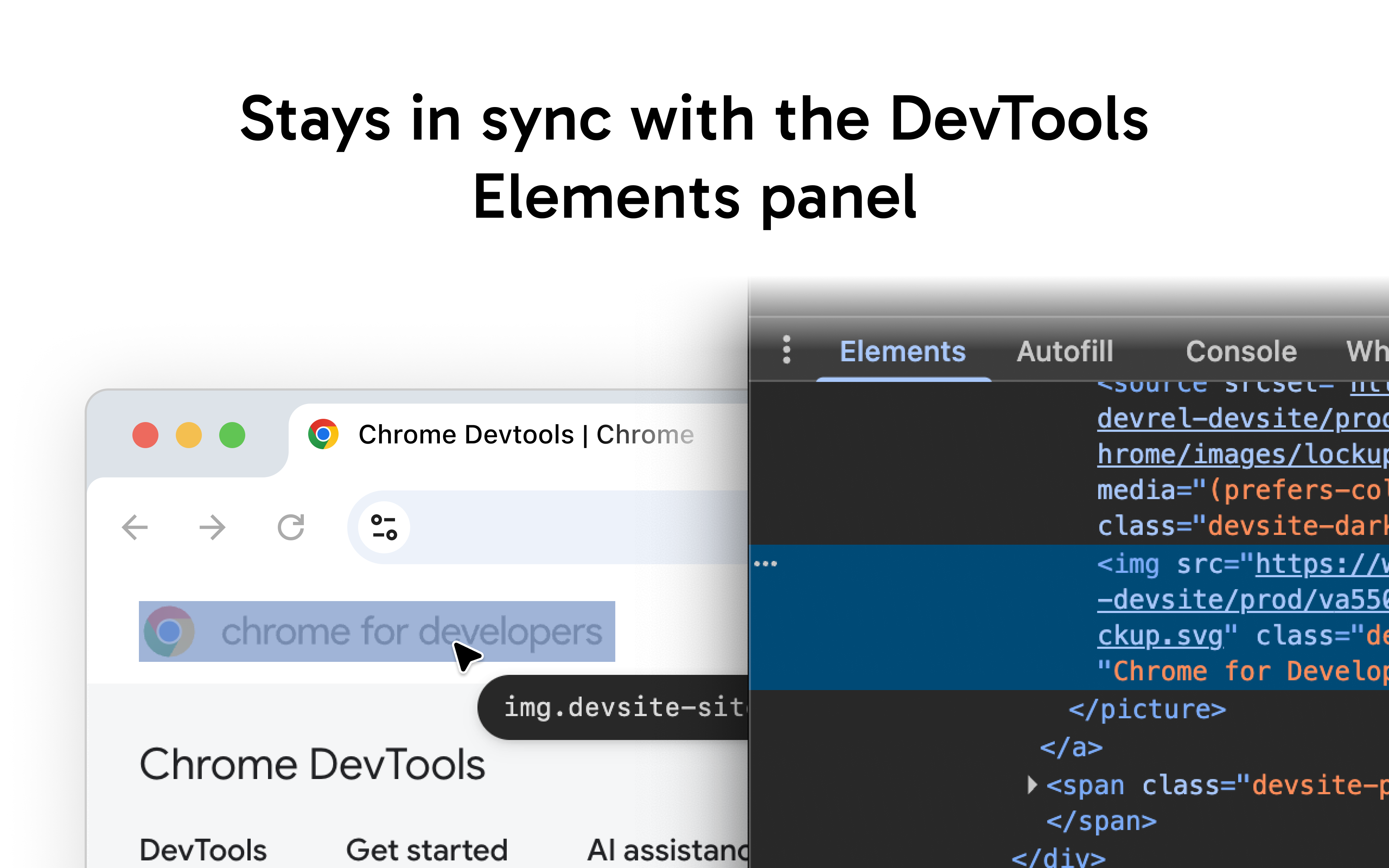Select the Chrome Devtools browser tab
This screenshot has width=1389, height=868.
[525, 435]
